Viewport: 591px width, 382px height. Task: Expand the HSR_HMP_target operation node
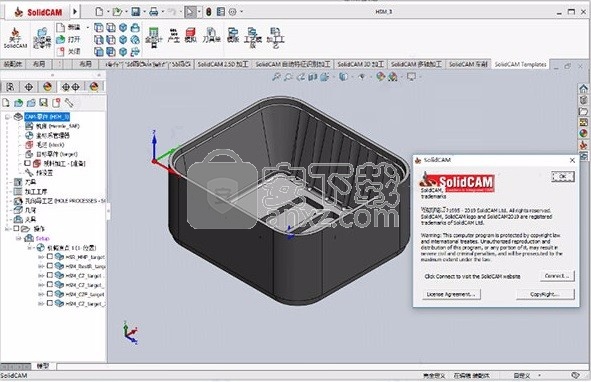[x=41, y=257]
